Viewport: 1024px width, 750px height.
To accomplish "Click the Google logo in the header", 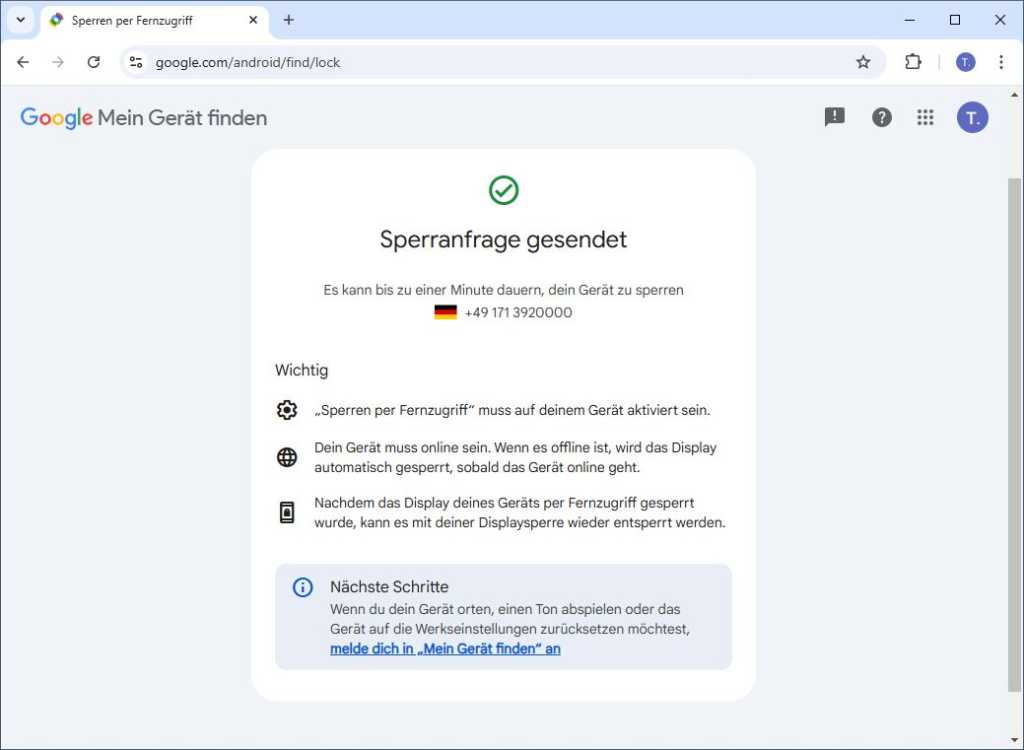I will [x=55, y=117].
